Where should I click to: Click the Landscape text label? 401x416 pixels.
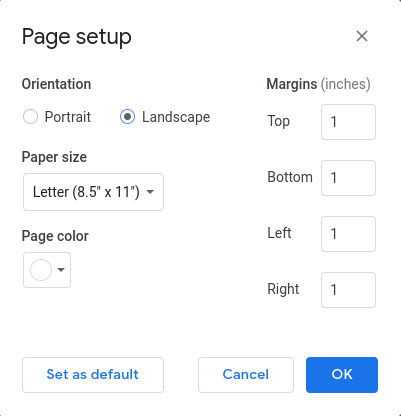pyautogui.click(x=176, y=117)
